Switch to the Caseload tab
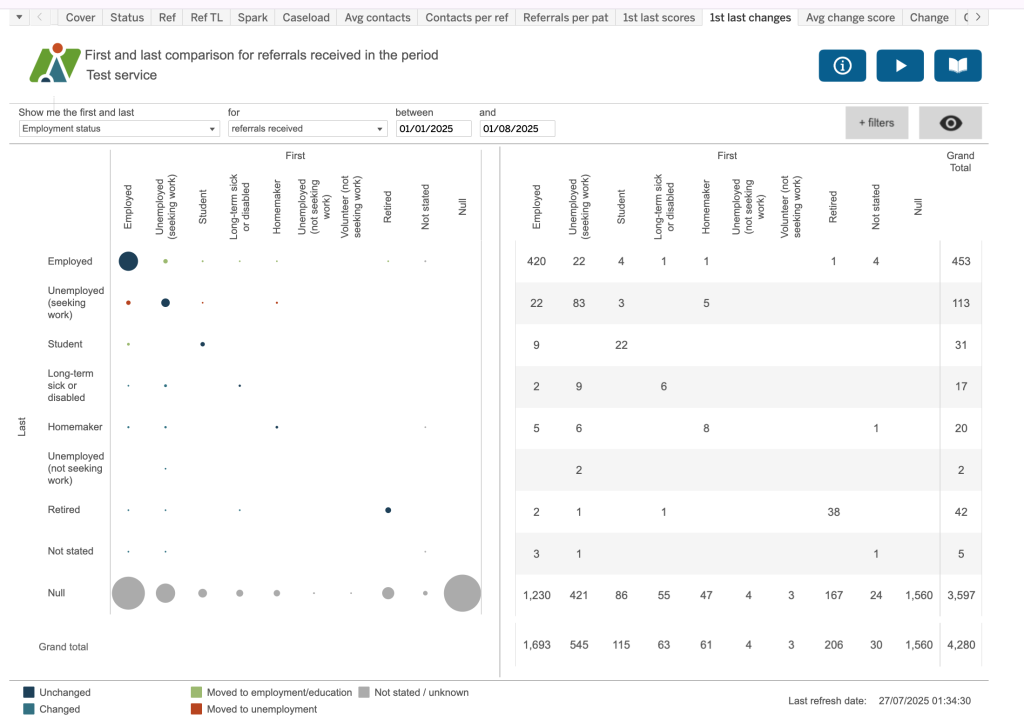Image resolution: width=1024 pixels, height=721 pixels. [x=305, y=17]
